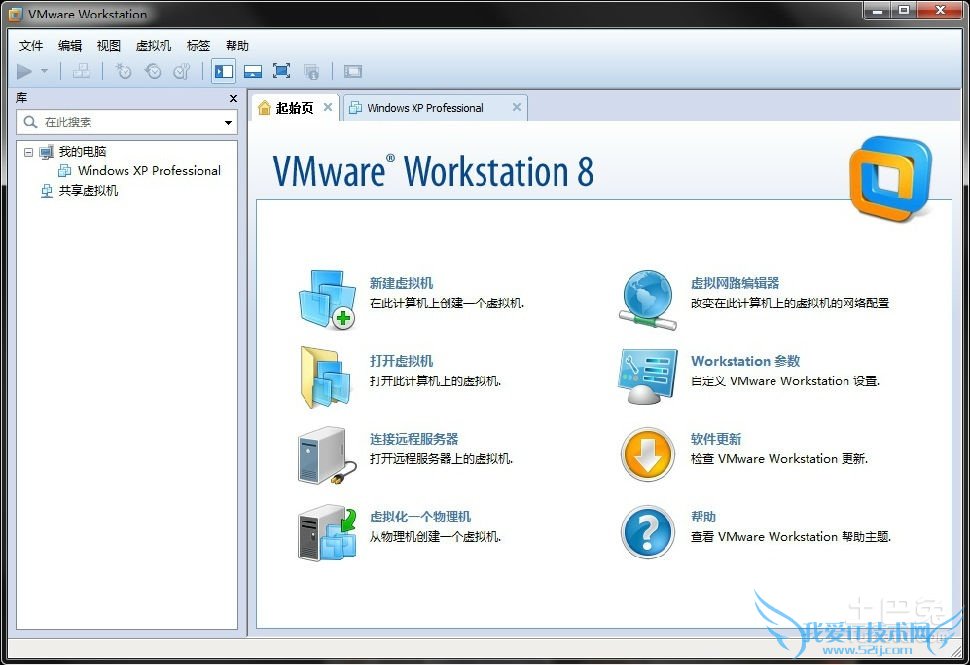The image size is (970, 665).
Task: Click the Open Virtual Machine folder icon
Action: pyautogui.click(x=326, y=376)
